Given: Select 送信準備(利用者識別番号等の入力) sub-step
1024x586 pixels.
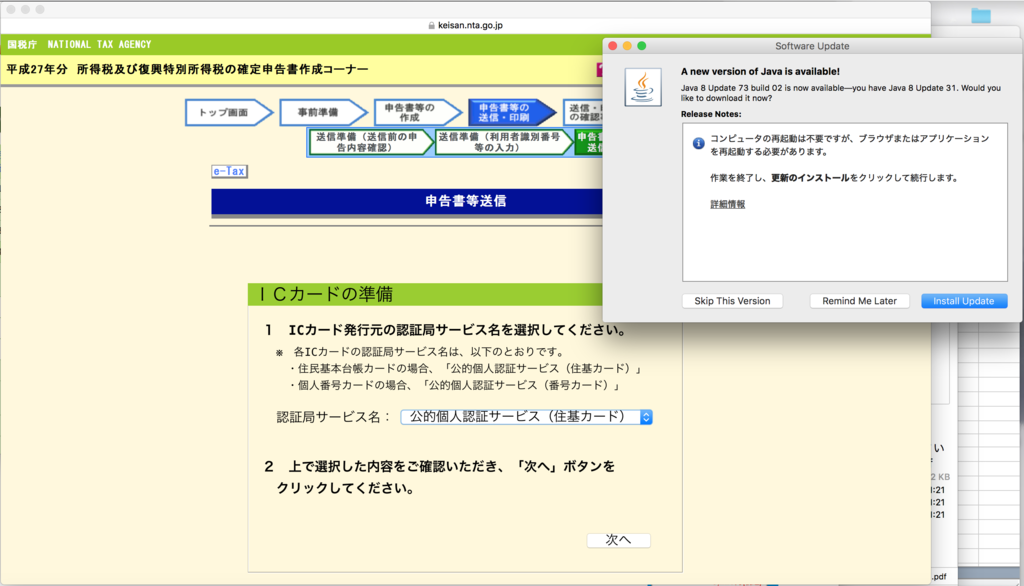Looking at the screenshot, I should 503,142.
